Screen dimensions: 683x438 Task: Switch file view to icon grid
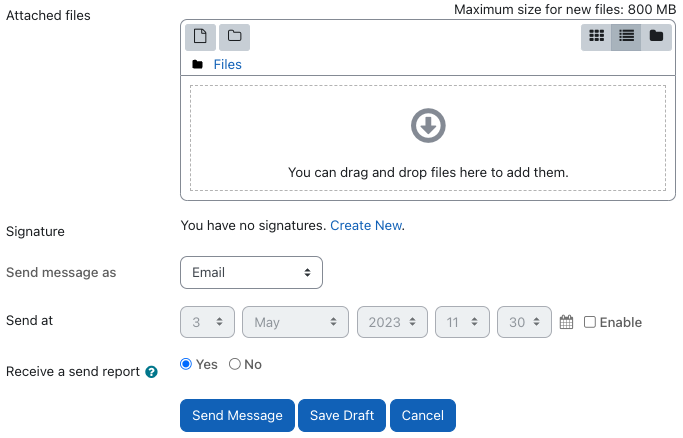tap(596, 37)
